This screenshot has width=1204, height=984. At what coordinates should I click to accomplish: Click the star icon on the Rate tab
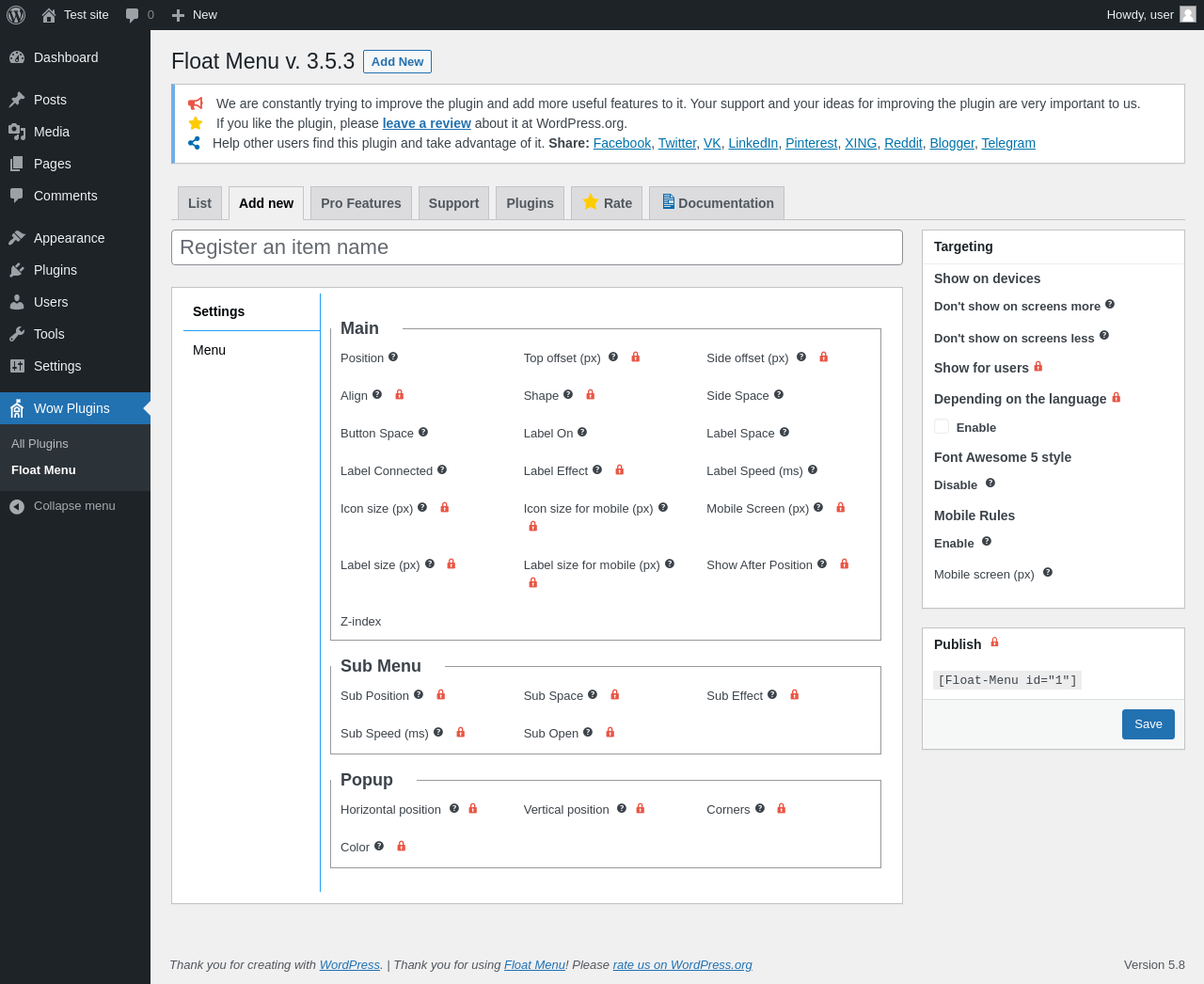pyautogui.click(x=591, y=202)
